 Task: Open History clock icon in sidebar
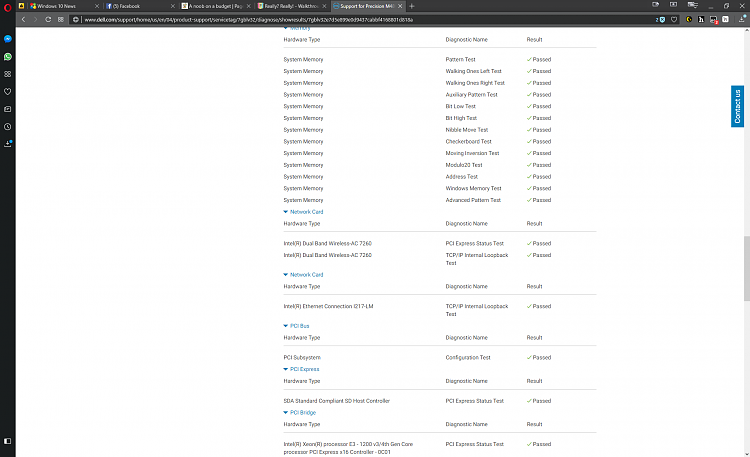click(x=8, y=127)
